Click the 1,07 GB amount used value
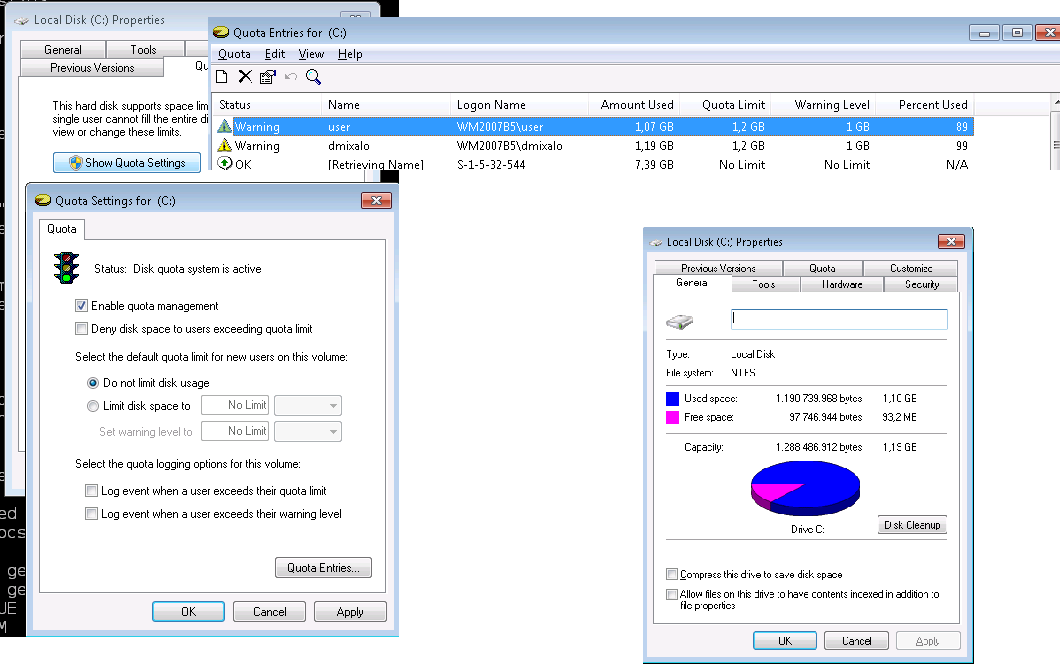1061x665 pixels. [x=654, y=127]
